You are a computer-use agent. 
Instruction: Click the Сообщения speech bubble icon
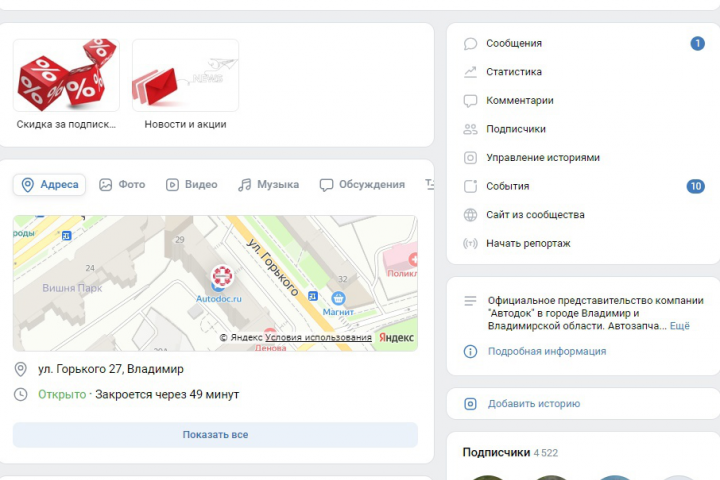[470, 44]
